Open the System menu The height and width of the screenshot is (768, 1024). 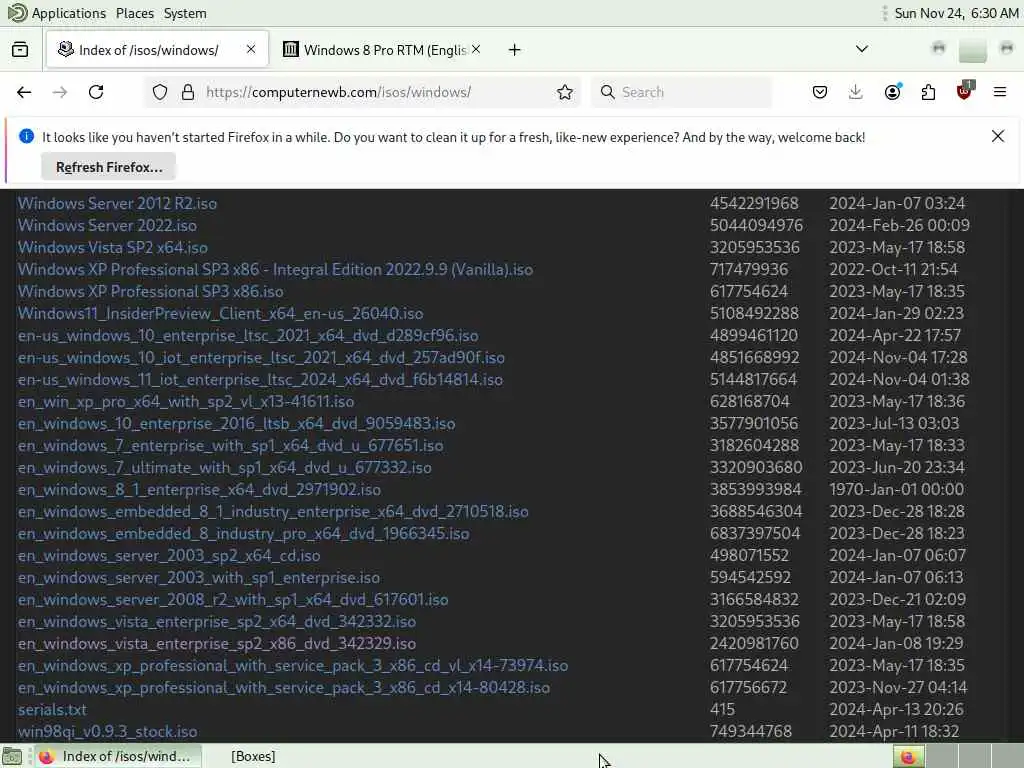[x=185, y=13]
